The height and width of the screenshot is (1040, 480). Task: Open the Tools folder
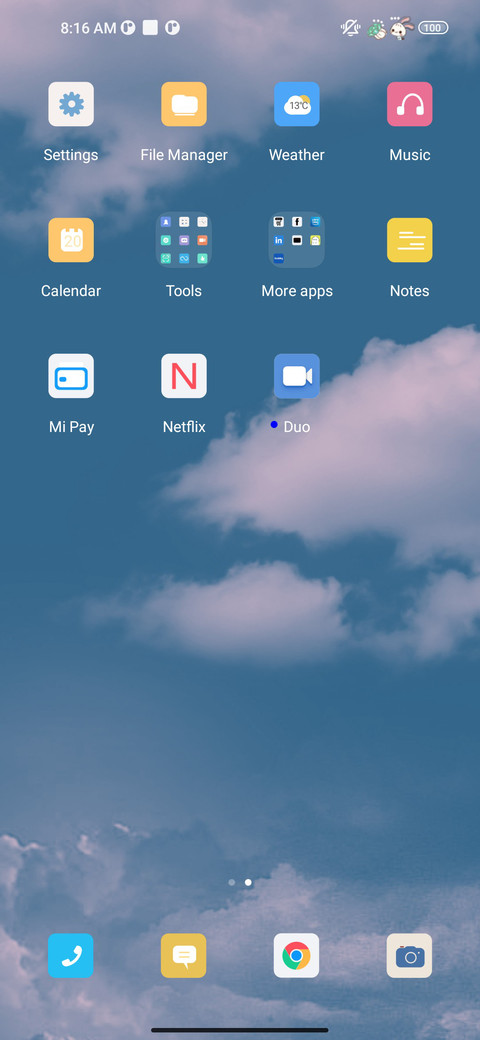184,240
